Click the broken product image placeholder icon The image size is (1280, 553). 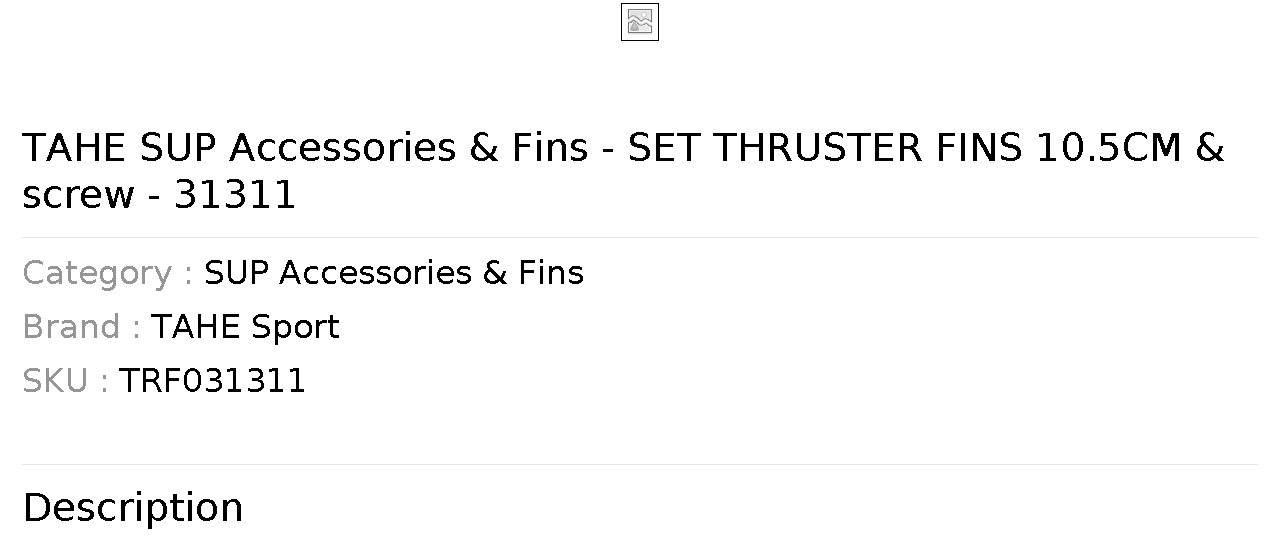[x=640, y=22]
